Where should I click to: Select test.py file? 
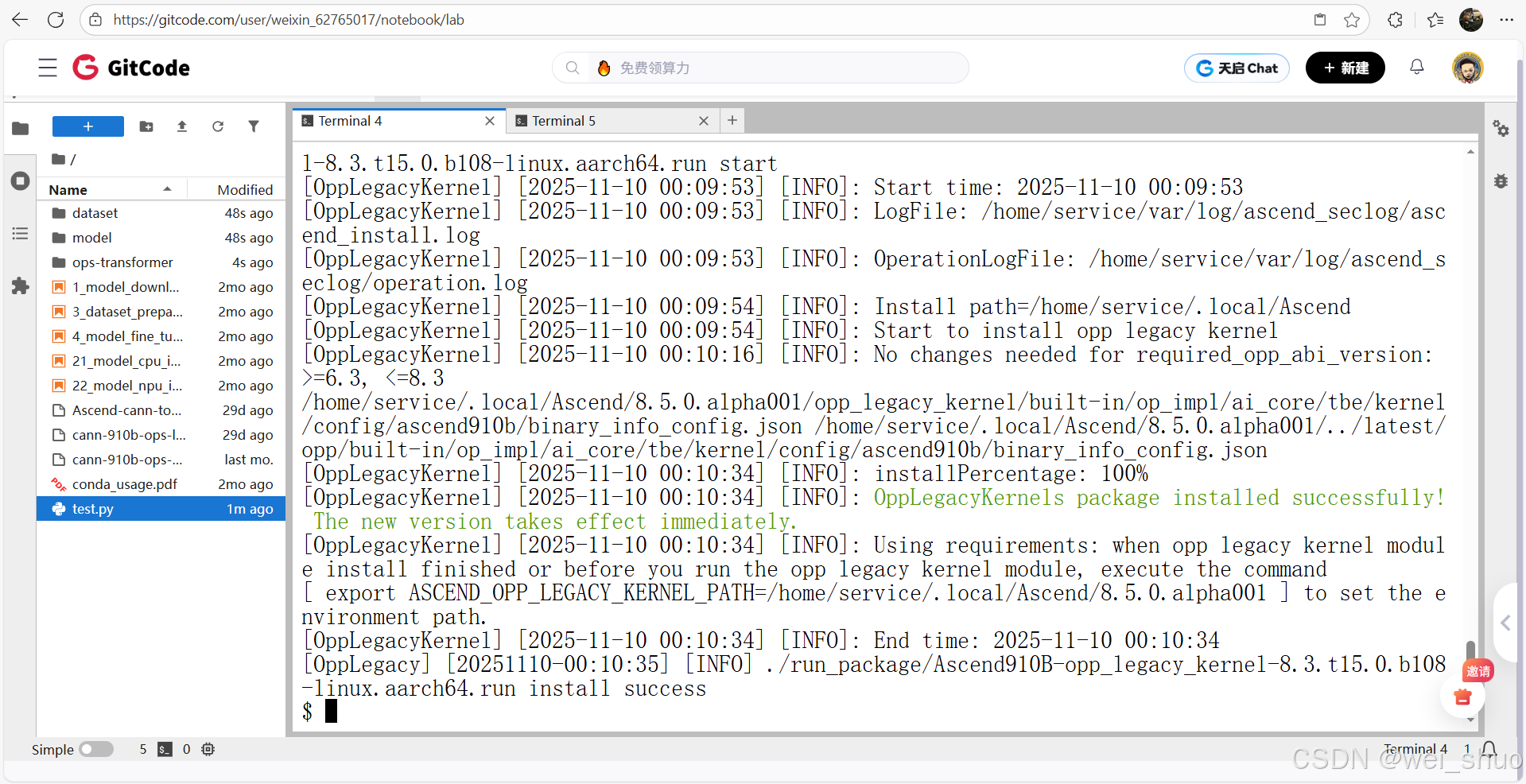tap(161, 509)
